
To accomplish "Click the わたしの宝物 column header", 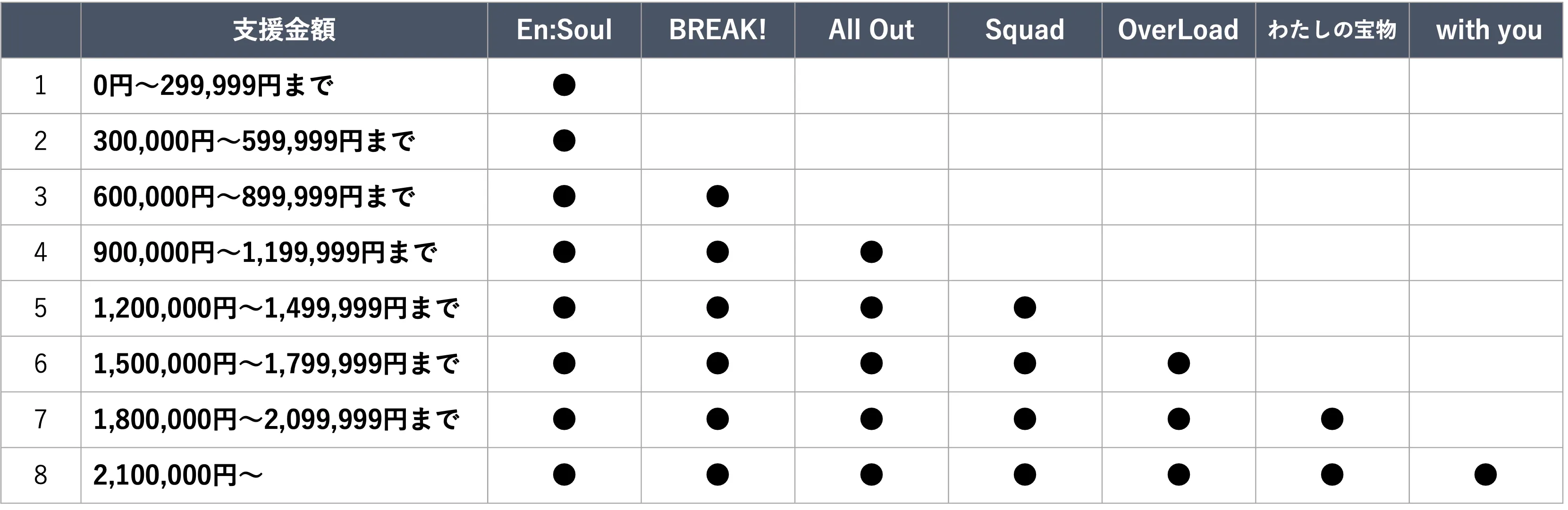I will (1332, 30).
